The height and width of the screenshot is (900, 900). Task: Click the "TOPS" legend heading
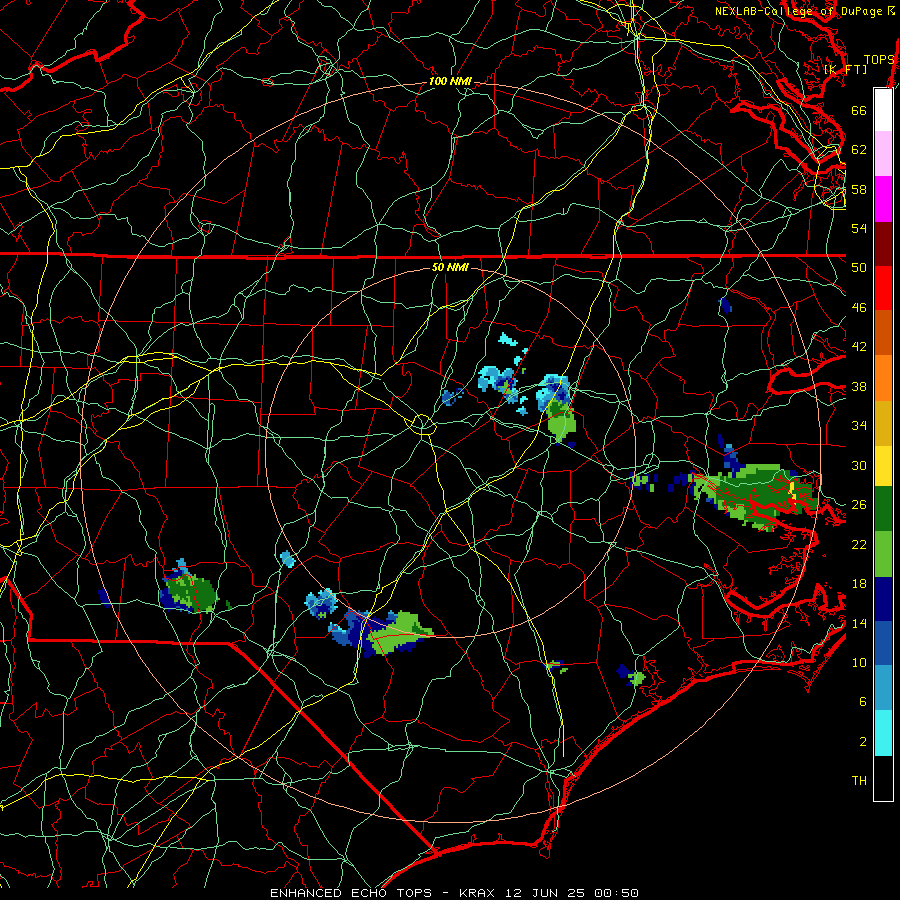tap(879, 60)
